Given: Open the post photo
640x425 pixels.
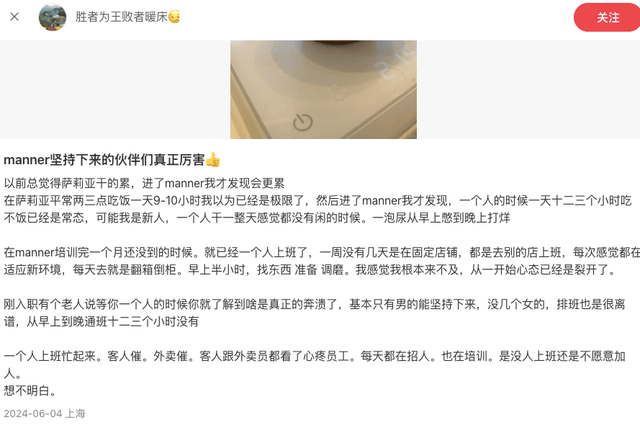Looking at the screenshot, I should [323, 89].
